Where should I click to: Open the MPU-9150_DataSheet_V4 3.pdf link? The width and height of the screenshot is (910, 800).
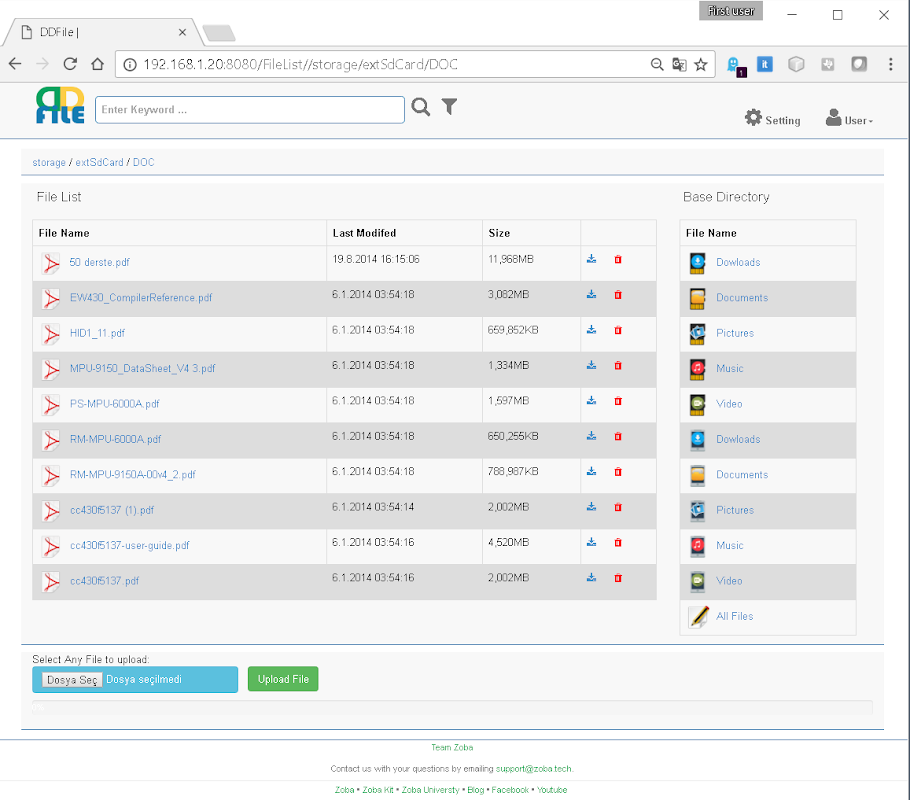coord(142,369)
